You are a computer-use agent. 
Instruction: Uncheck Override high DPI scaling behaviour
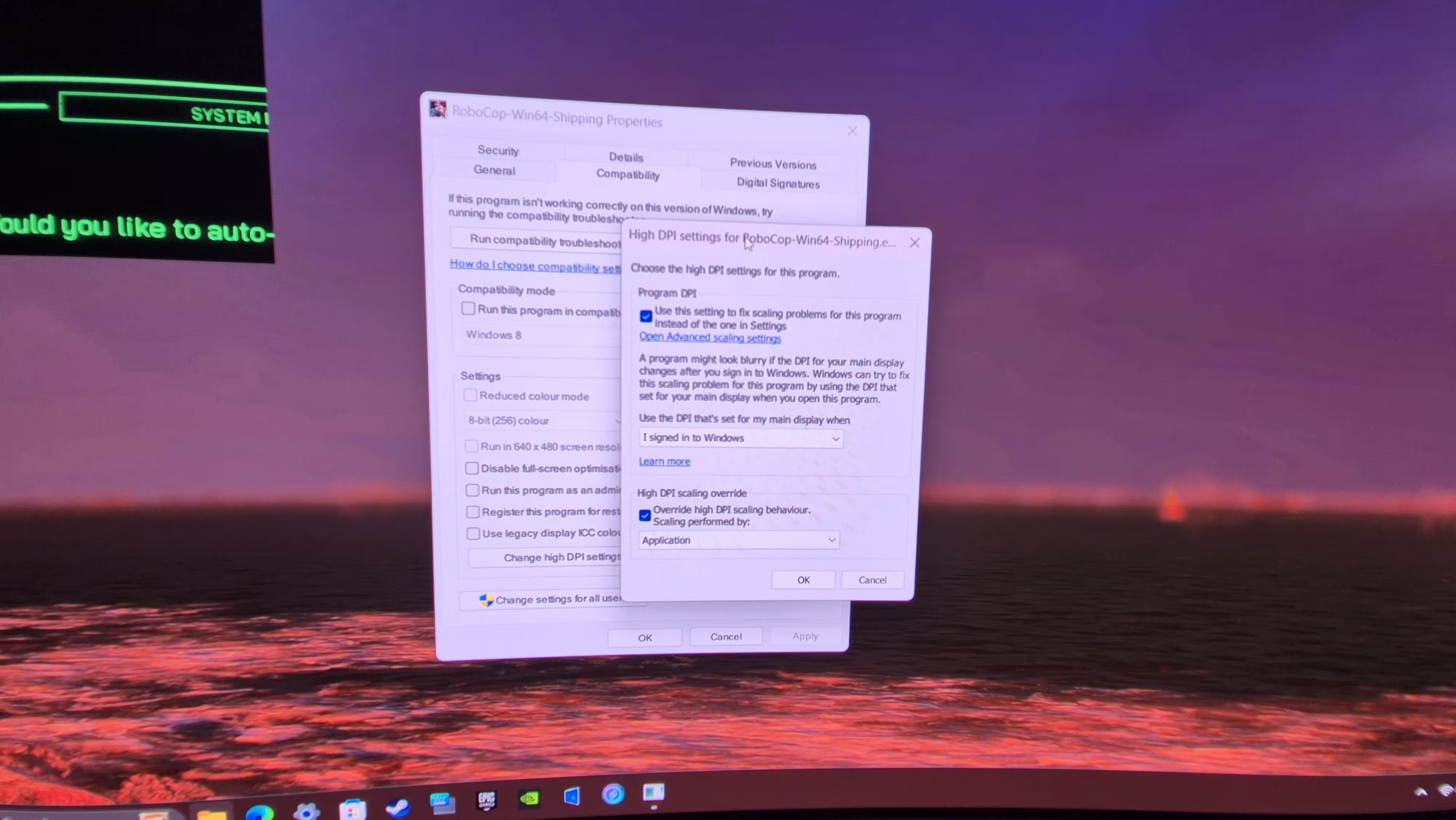point(644,515)
